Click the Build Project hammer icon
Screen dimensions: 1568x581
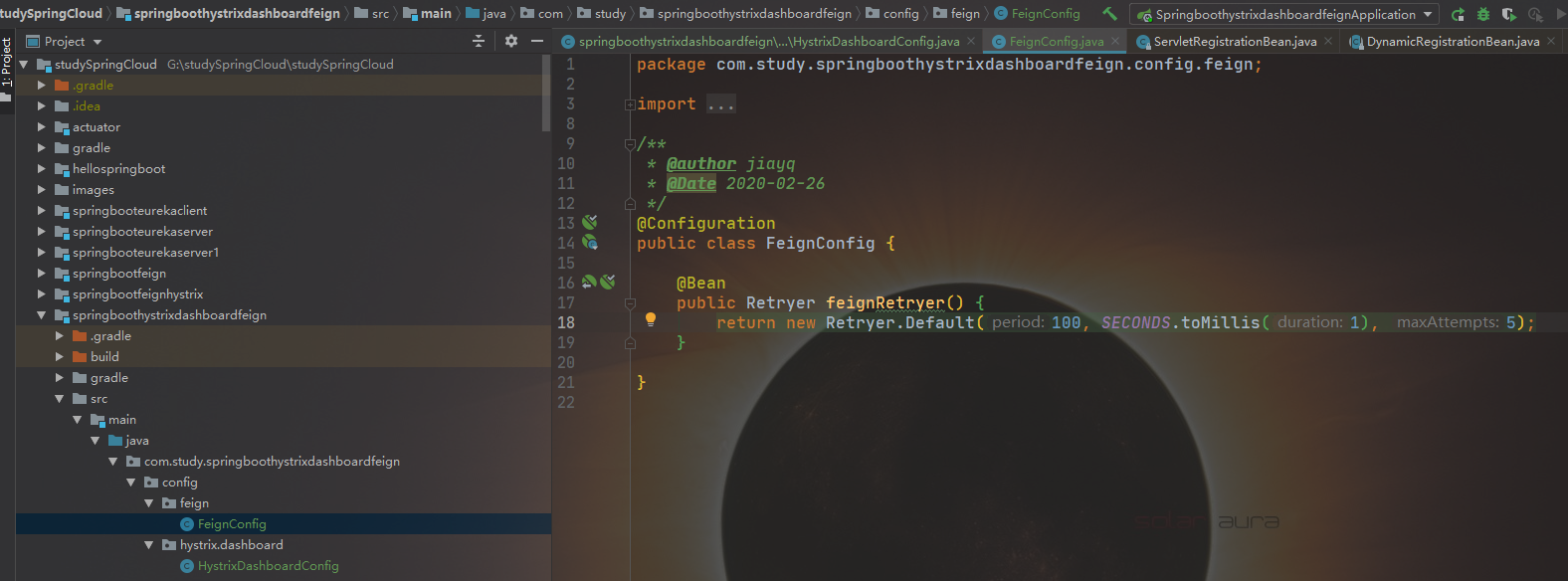[1109, 14]
